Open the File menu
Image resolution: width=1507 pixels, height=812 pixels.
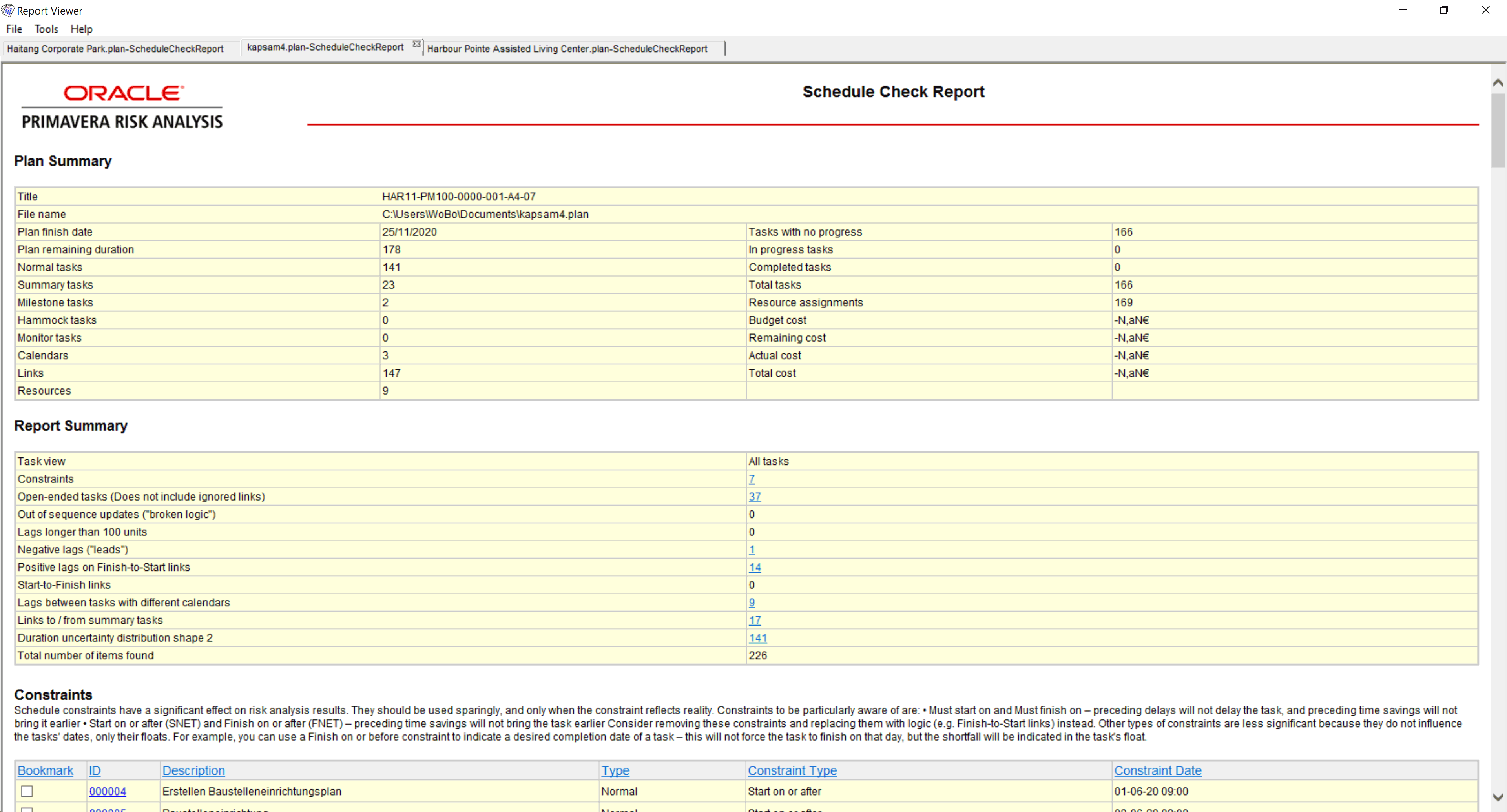point(14,29)
